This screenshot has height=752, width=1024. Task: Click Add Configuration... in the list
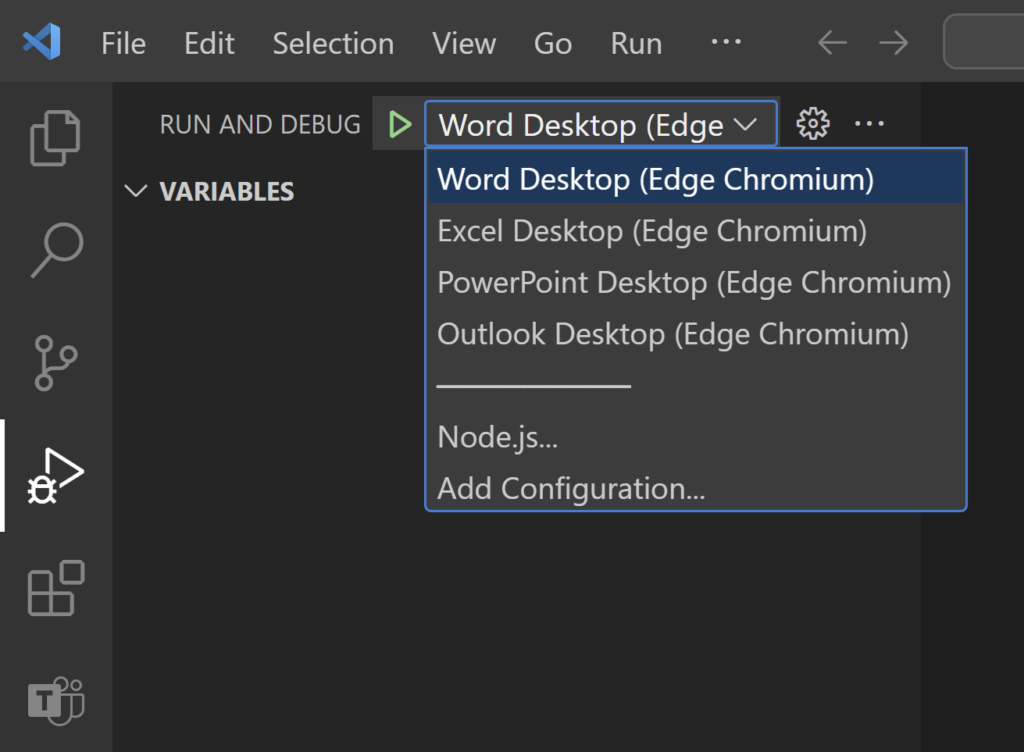571,489
